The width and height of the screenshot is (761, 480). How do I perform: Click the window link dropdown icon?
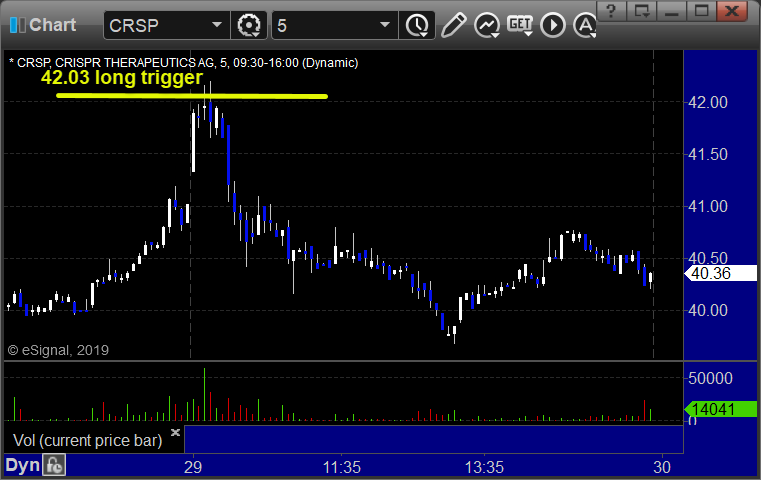[642, 11]
